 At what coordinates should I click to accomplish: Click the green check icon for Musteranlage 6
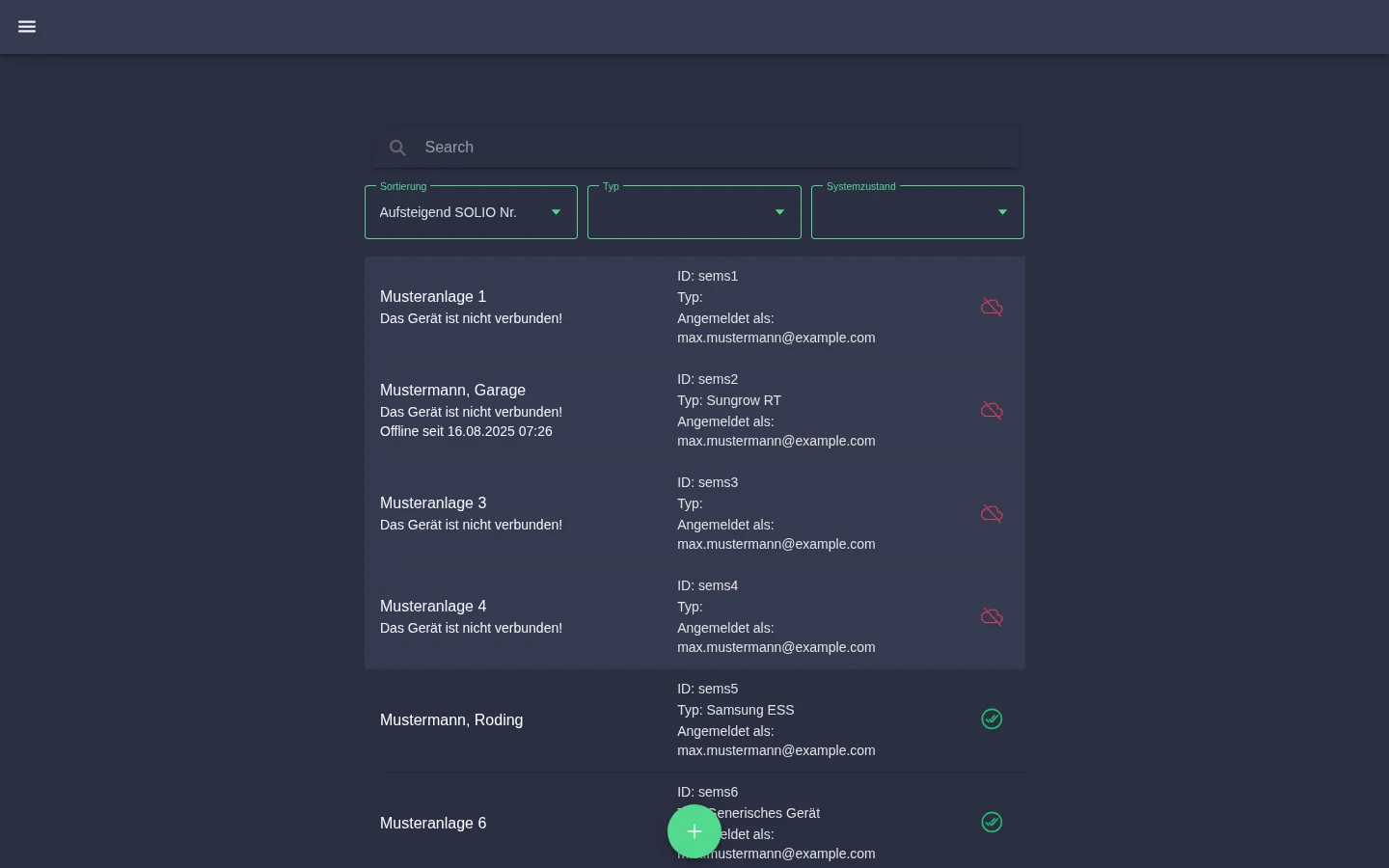tap(992, 823)
